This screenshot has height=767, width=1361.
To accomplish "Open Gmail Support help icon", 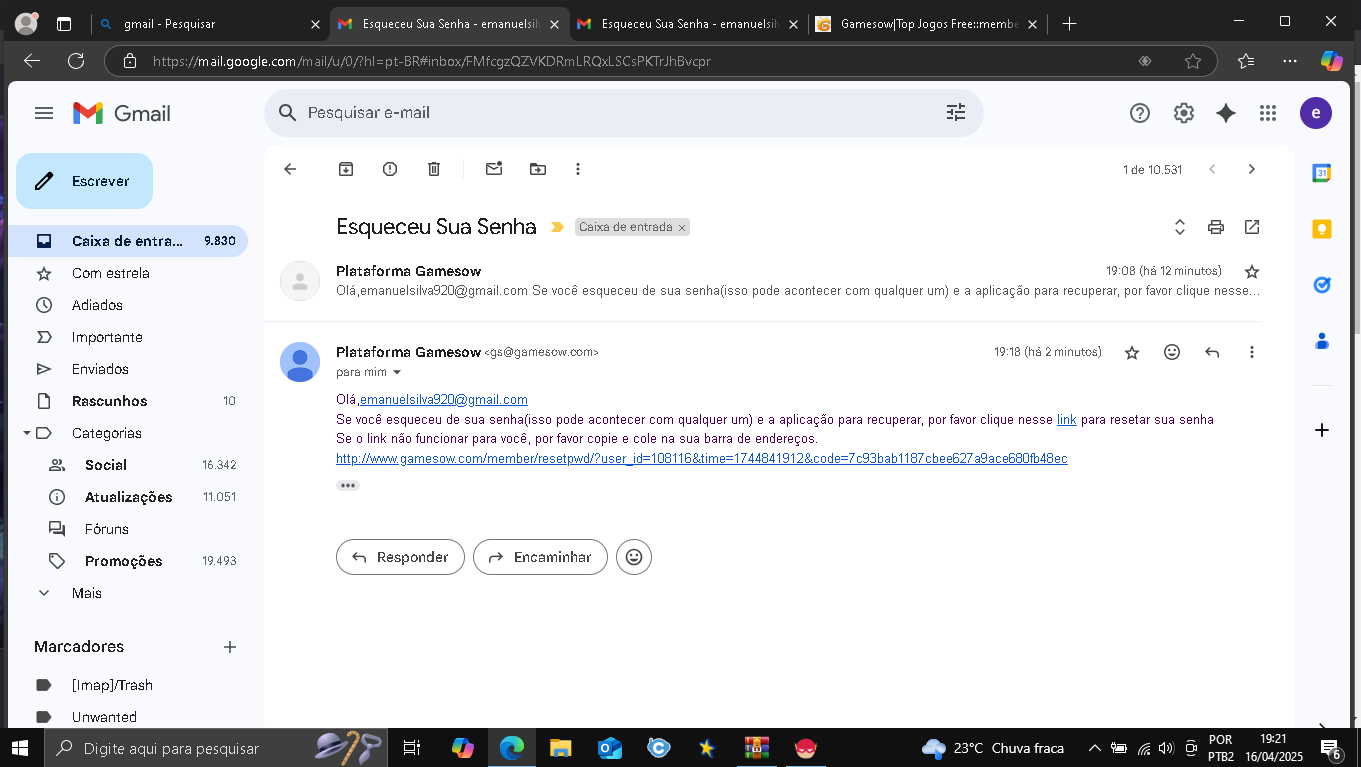I will [1140, 113].
